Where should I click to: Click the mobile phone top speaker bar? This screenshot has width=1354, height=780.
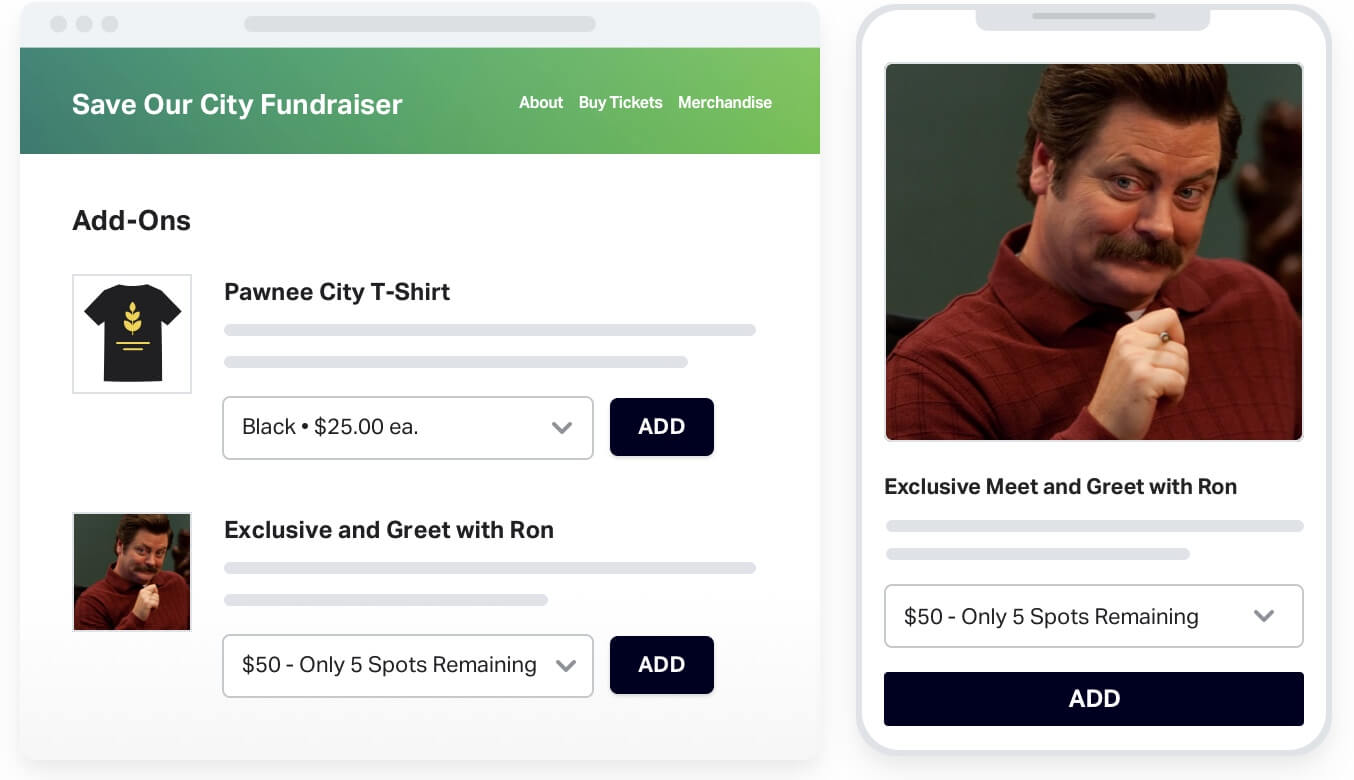[x=1093, y=16]
